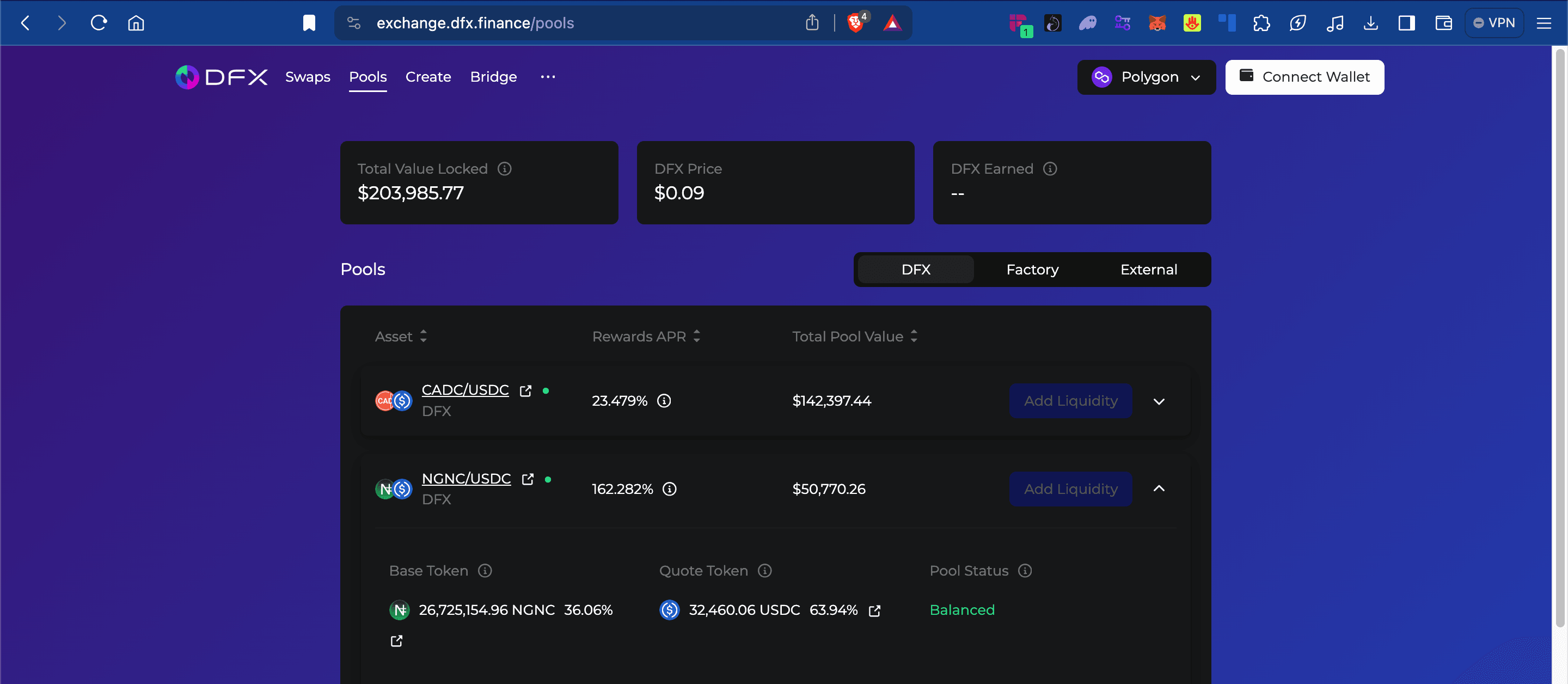This screenshot has height=684, width=1568.
Task: Go to the Swaps page
Action: pos(308,77)
